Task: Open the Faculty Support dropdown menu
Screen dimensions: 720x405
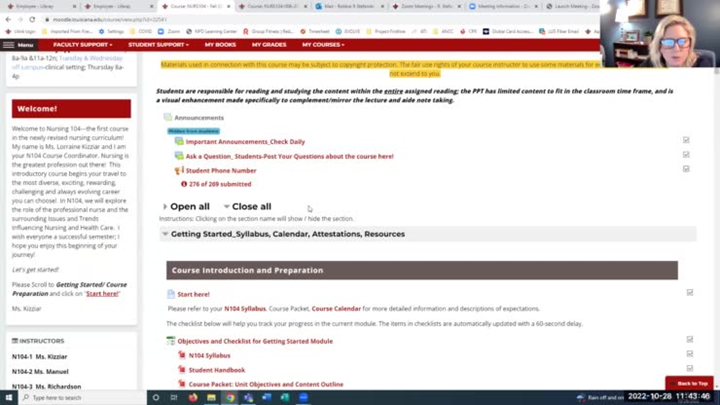Action: tap(83, 45)
